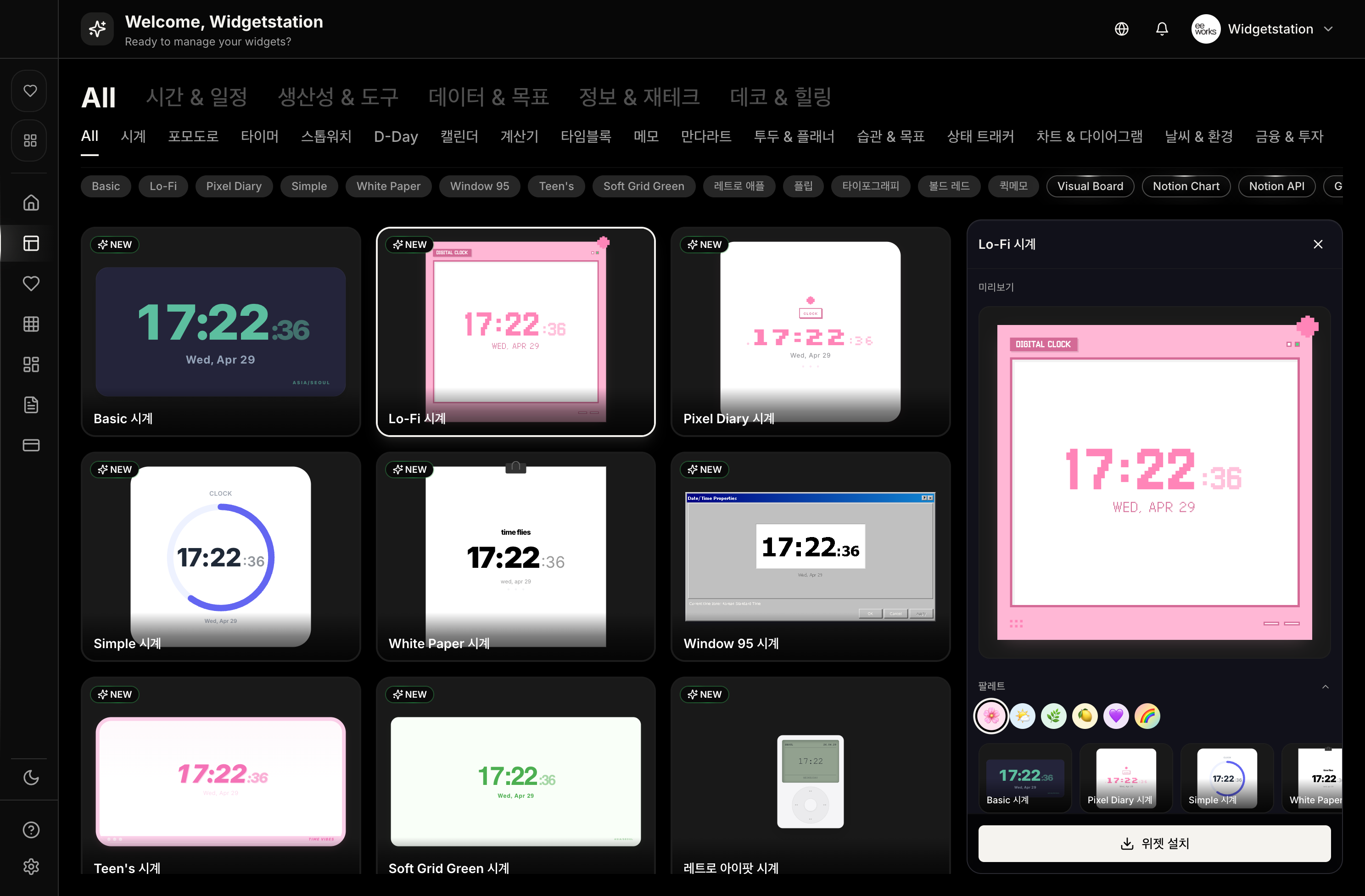Click the sparkle logo icon in header
Screen dimensions: 1365x896
pyautogui.click(x=97, y=28)
